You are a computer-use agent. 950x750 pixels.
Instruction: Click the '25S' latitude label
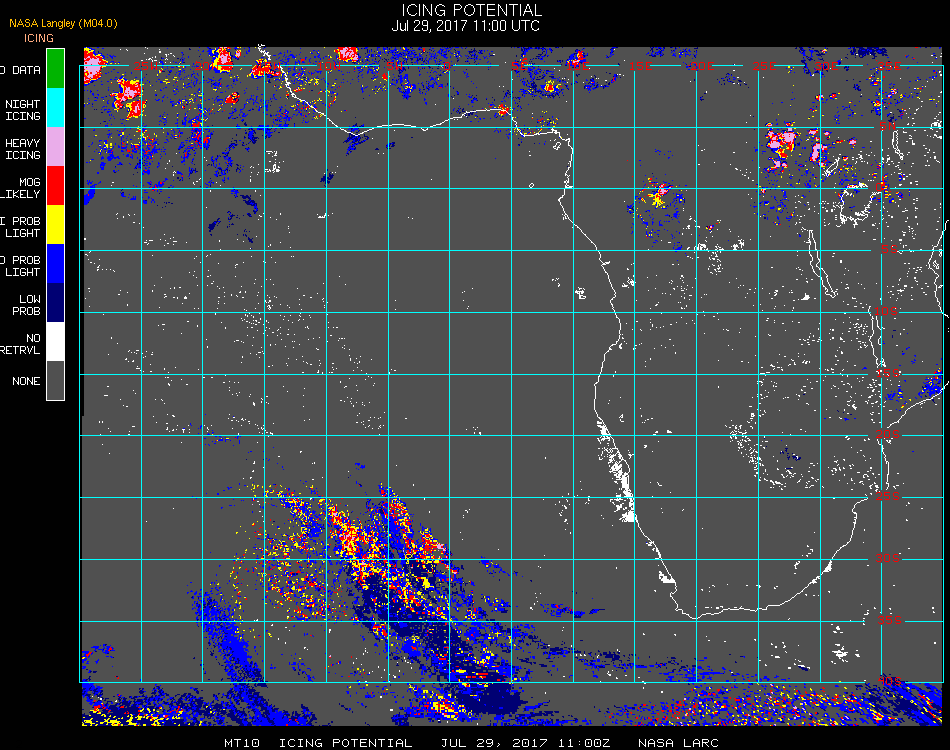(x=888, y=496)
